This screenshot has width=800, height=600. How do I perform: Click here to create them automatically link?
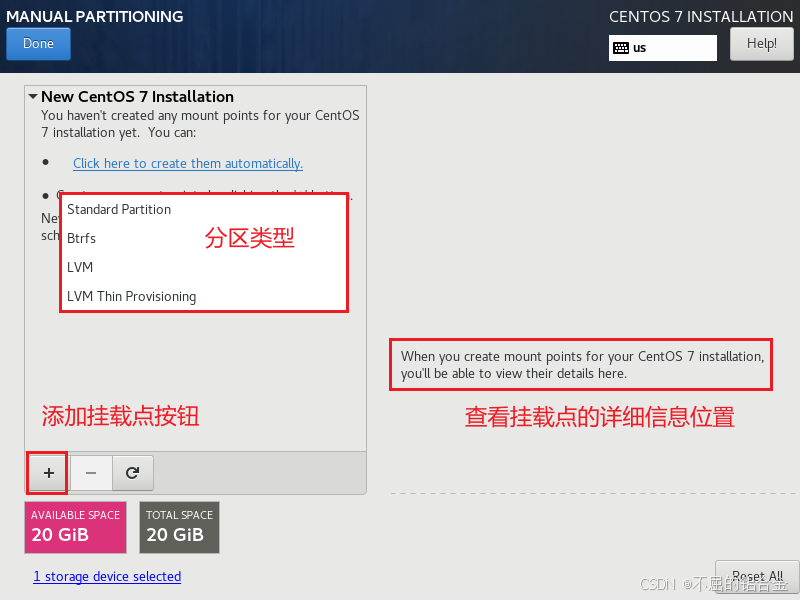pyautogui.click(x=188, y=163)
